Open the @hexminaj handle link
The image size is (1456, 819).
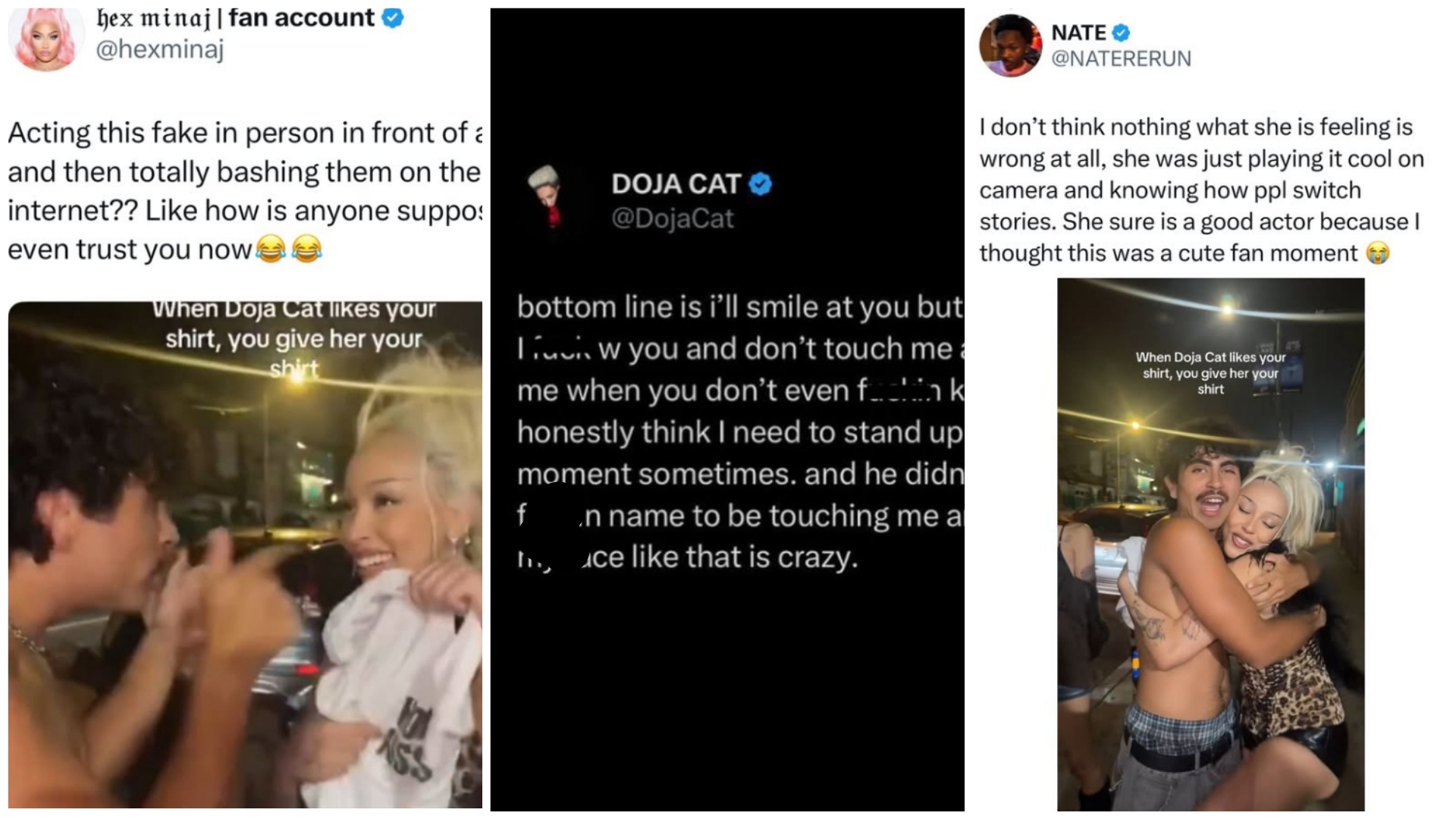(x=160, y=50)
